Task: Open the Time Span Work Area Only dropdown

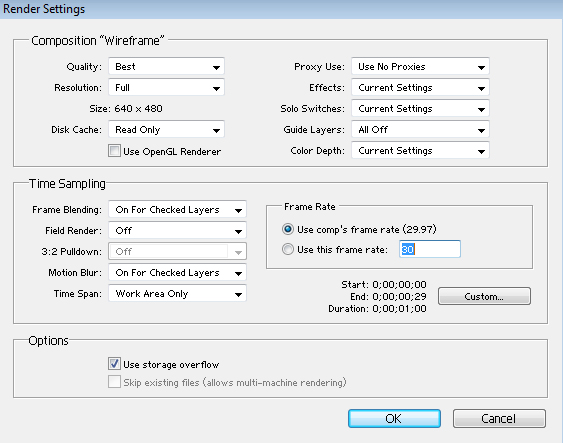Action: (177, 294)
